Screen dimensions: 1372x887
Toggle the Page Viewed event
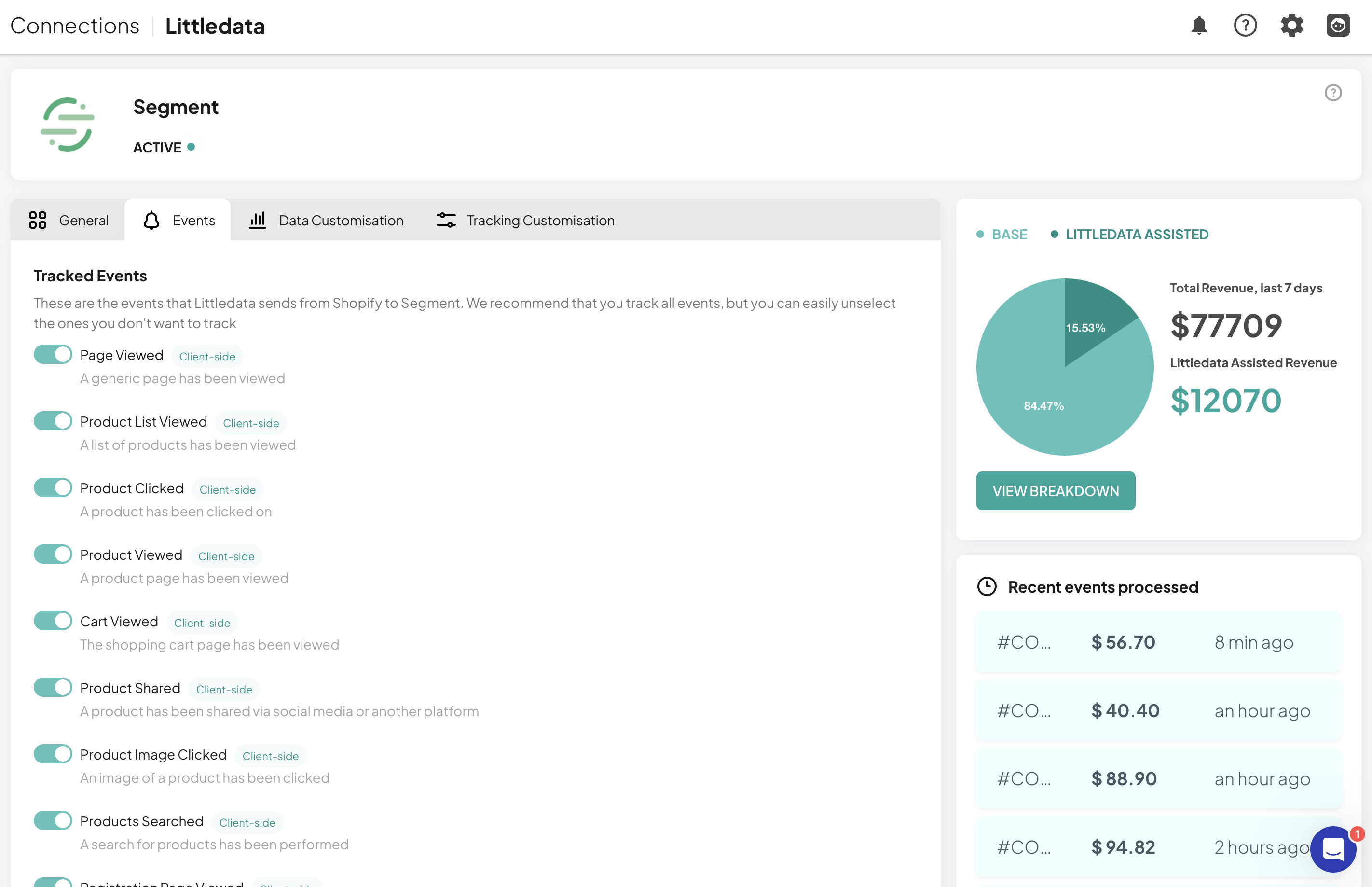53,355
